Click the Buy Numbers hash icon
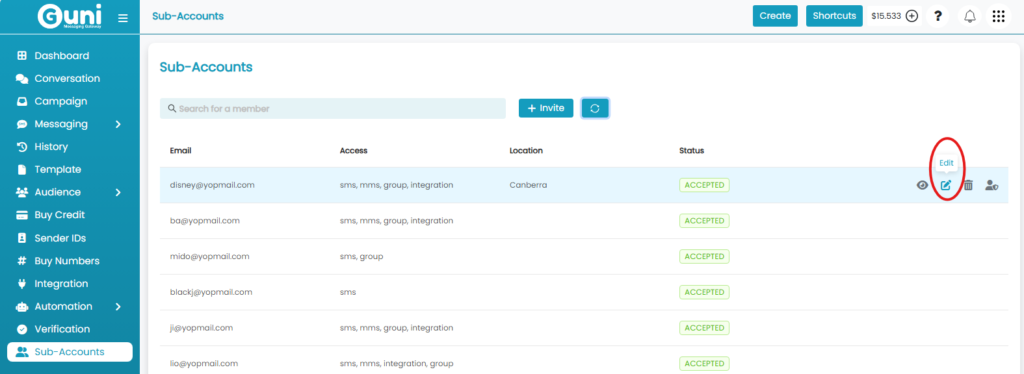1024x374 pixels. pyautogui.click(x=22, y=261)
